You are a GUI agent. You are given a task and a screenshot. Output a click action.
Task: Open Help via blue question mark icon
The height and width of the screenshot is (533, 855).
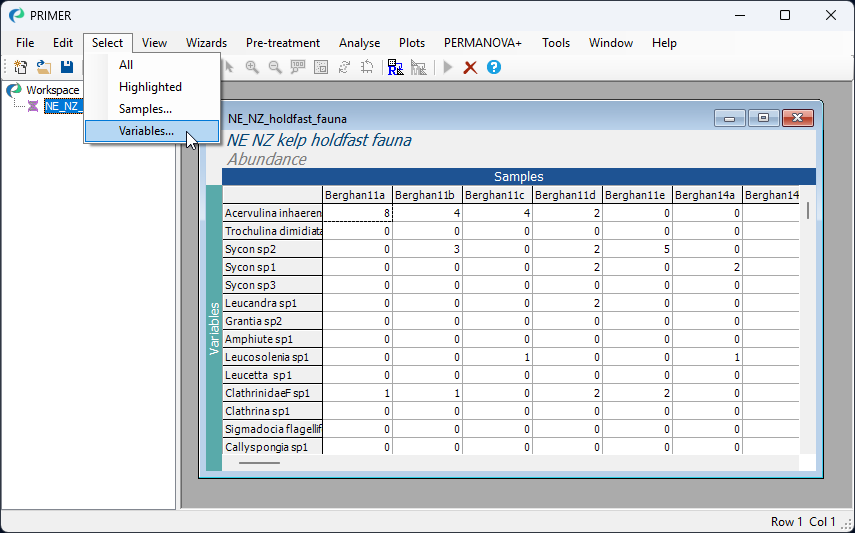point(493,67)
